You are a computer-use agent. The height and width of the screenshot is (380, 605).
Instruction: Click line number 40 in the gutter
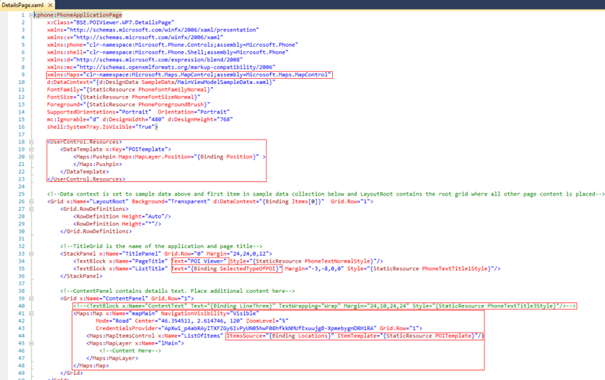(x=21, y=306)
